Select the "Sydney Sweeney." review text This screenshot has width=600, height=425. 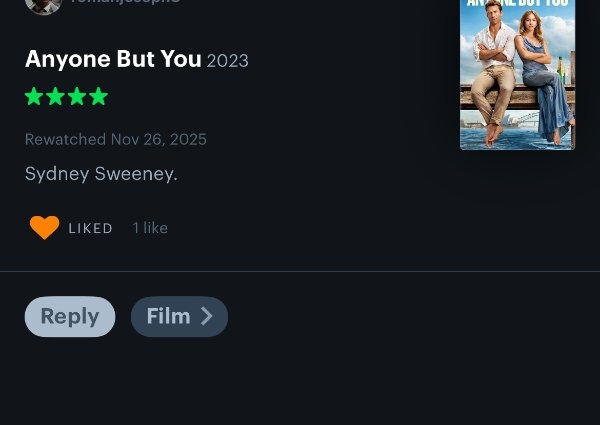pyautogui.click(x=101, y=174)
